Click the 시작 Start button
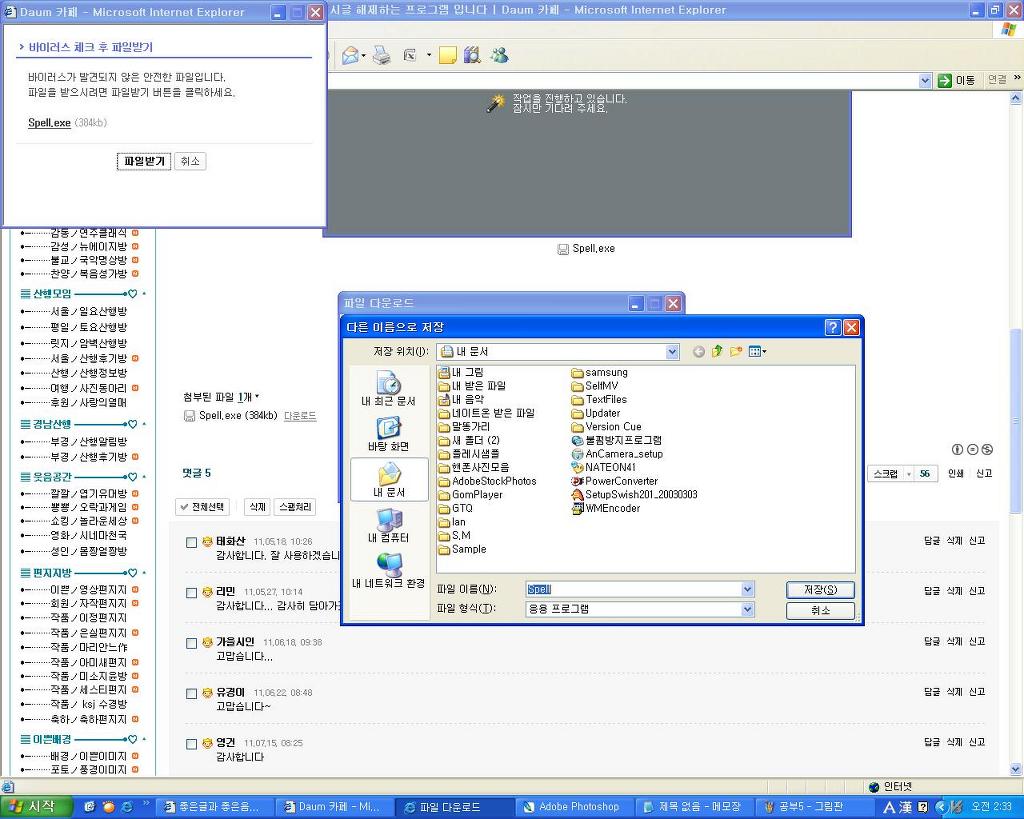This screenshot has height=819, width=1024. [x=36, y=807]
